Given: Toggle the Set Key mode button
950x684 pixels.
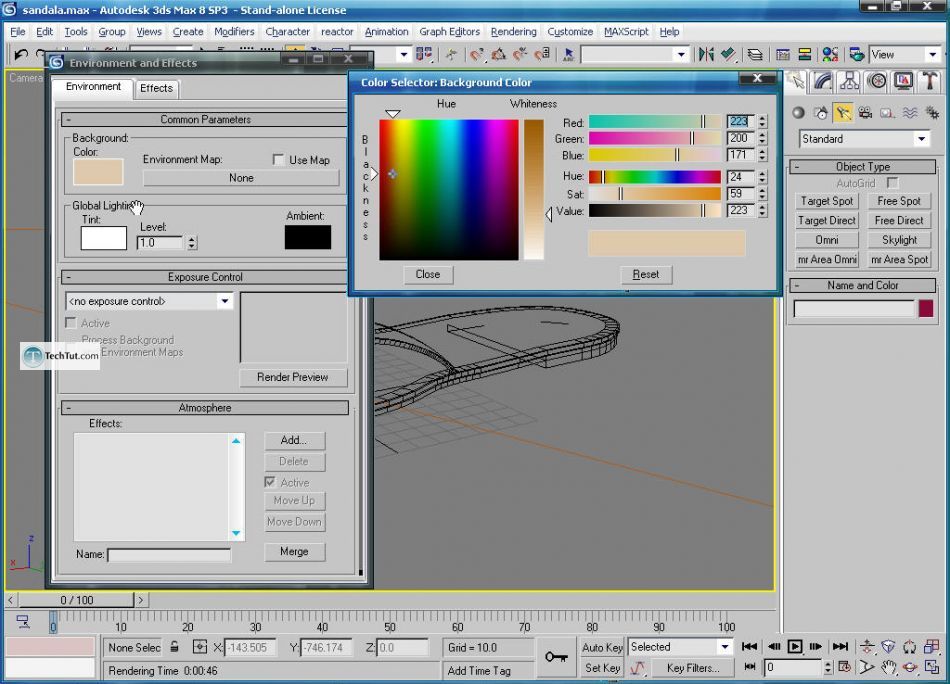Looking at the screenshot, I should (x=602, y=668).
